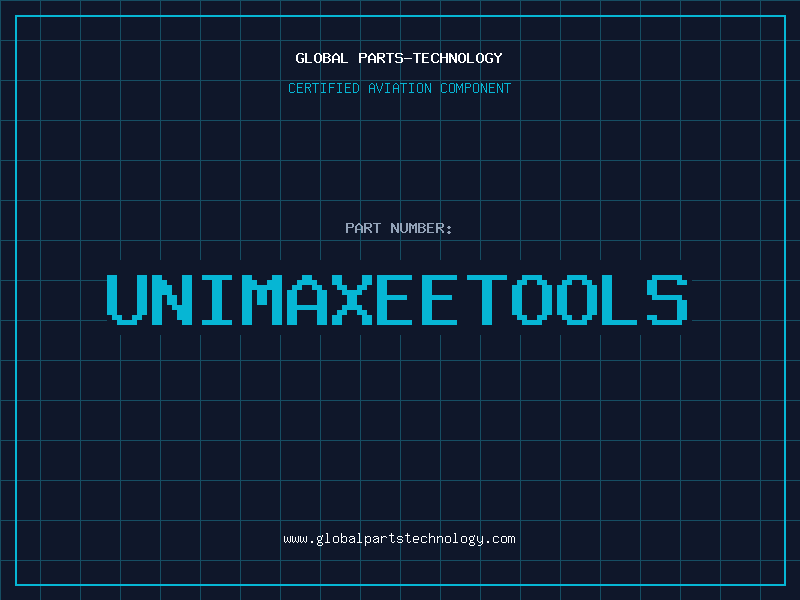Select the CERTIFIED AVIATION COMPONENT subtitle
The image size is (800, 600).
(399, 88)
